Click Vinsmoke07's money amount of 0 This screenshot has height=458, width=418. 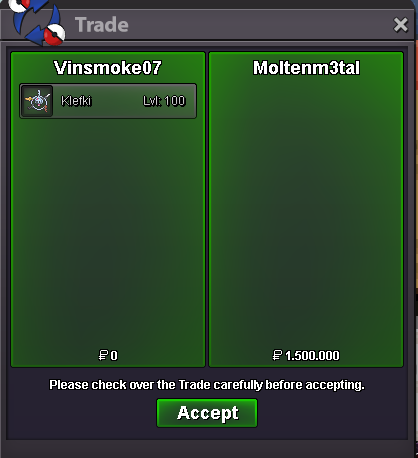point(114,356)
